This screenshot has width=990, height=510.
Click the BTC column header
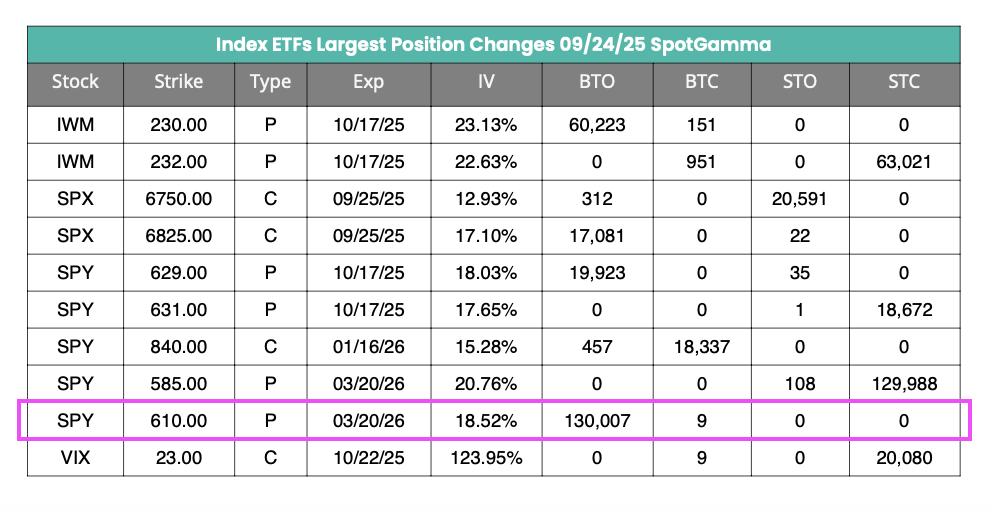(x=702, y=82)
